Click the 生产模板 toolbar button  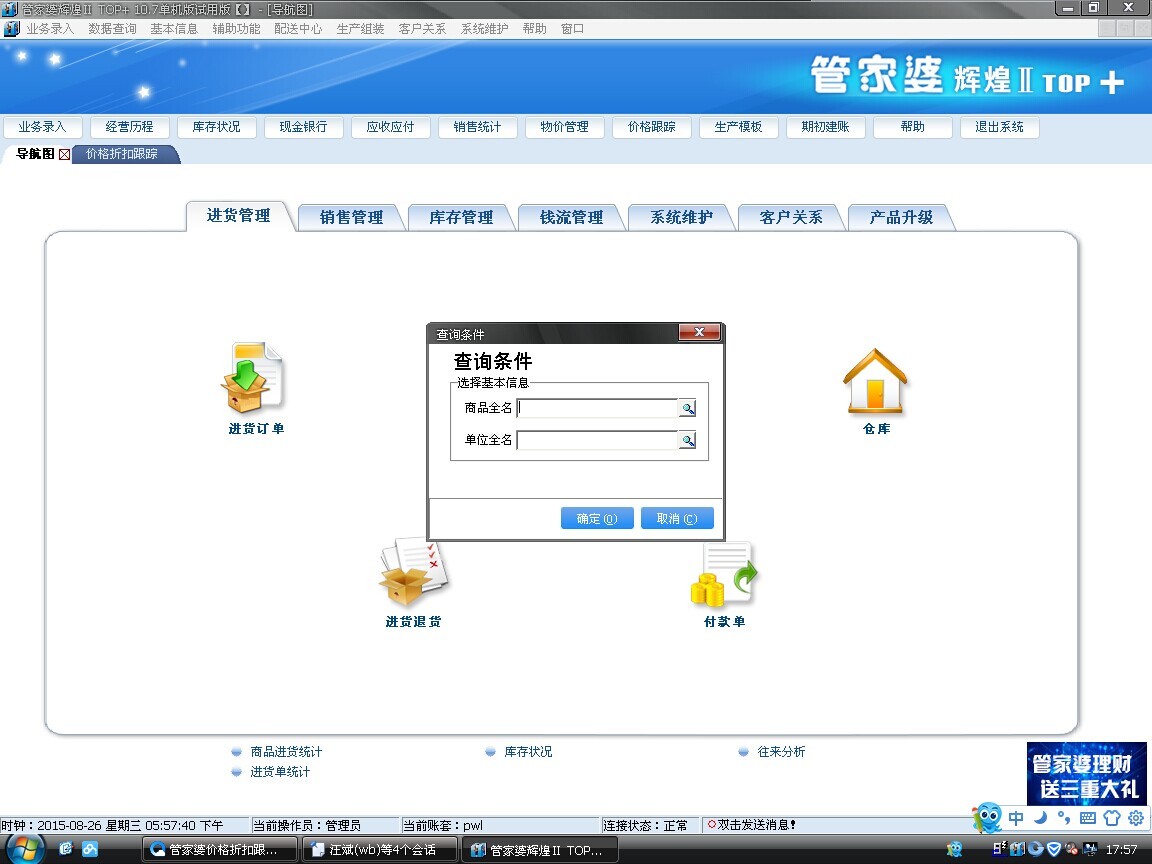tap(738, 127)
